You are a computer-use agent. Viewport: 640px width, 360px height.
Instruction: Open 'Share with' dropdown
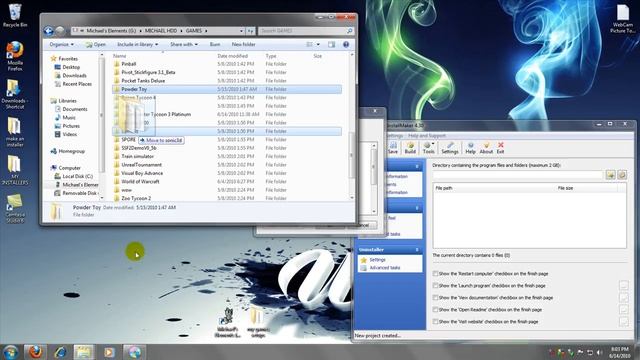184,44
